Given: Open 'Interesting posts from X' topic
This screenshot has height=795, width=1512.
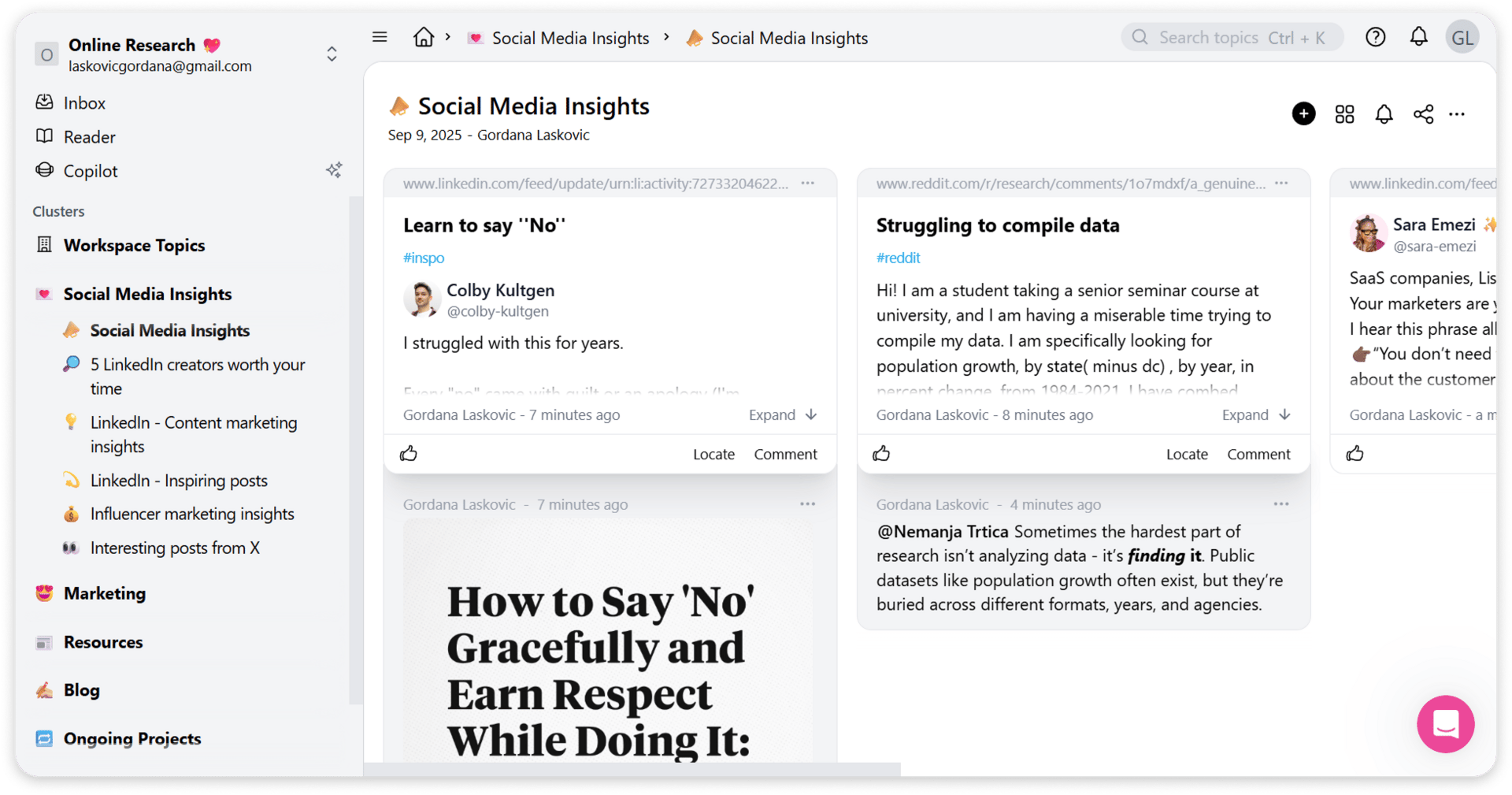Looking at the screenshot, I should 175,548.
